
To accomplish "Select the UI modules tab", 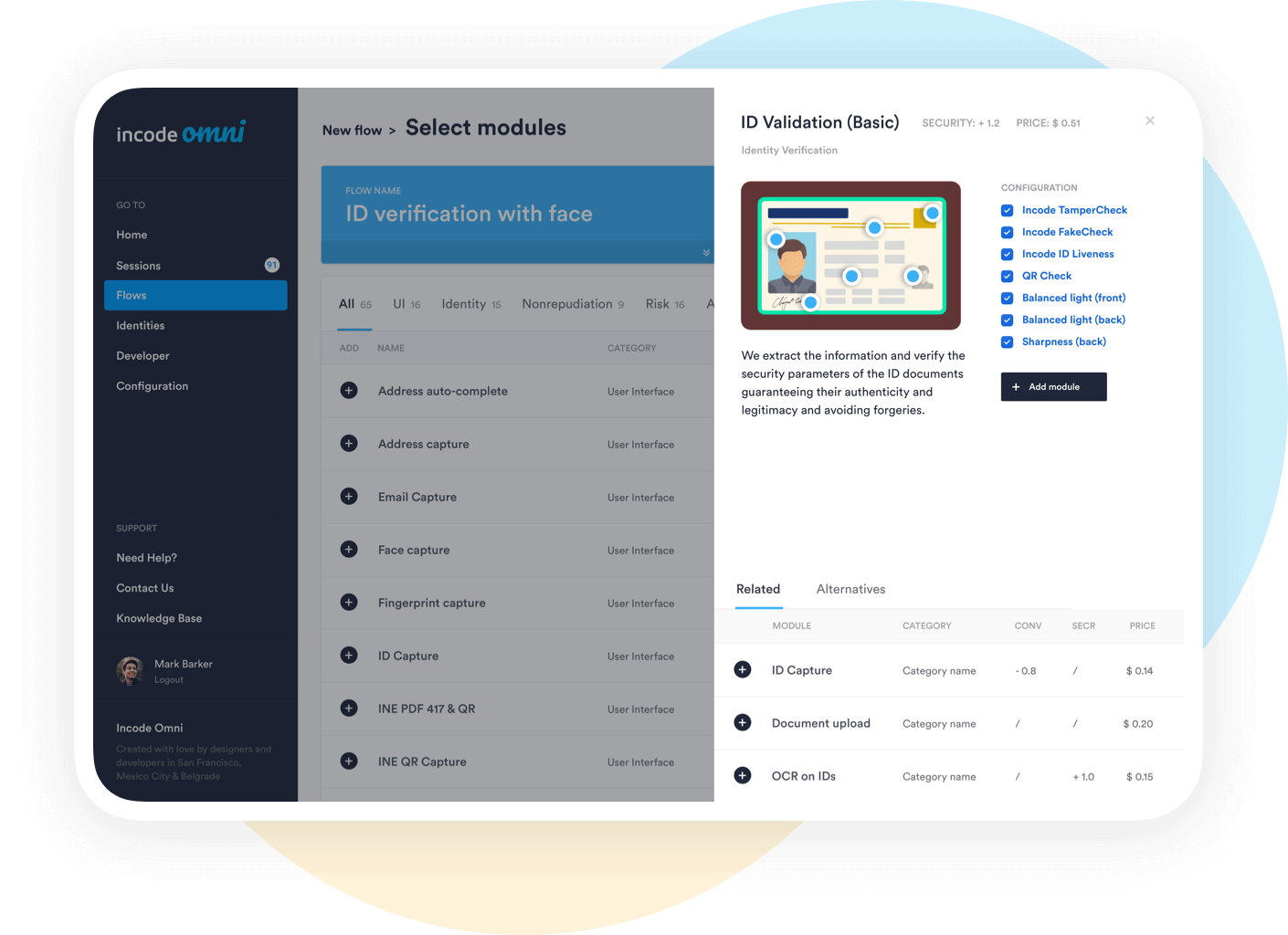I will click(x=406, y=304).
